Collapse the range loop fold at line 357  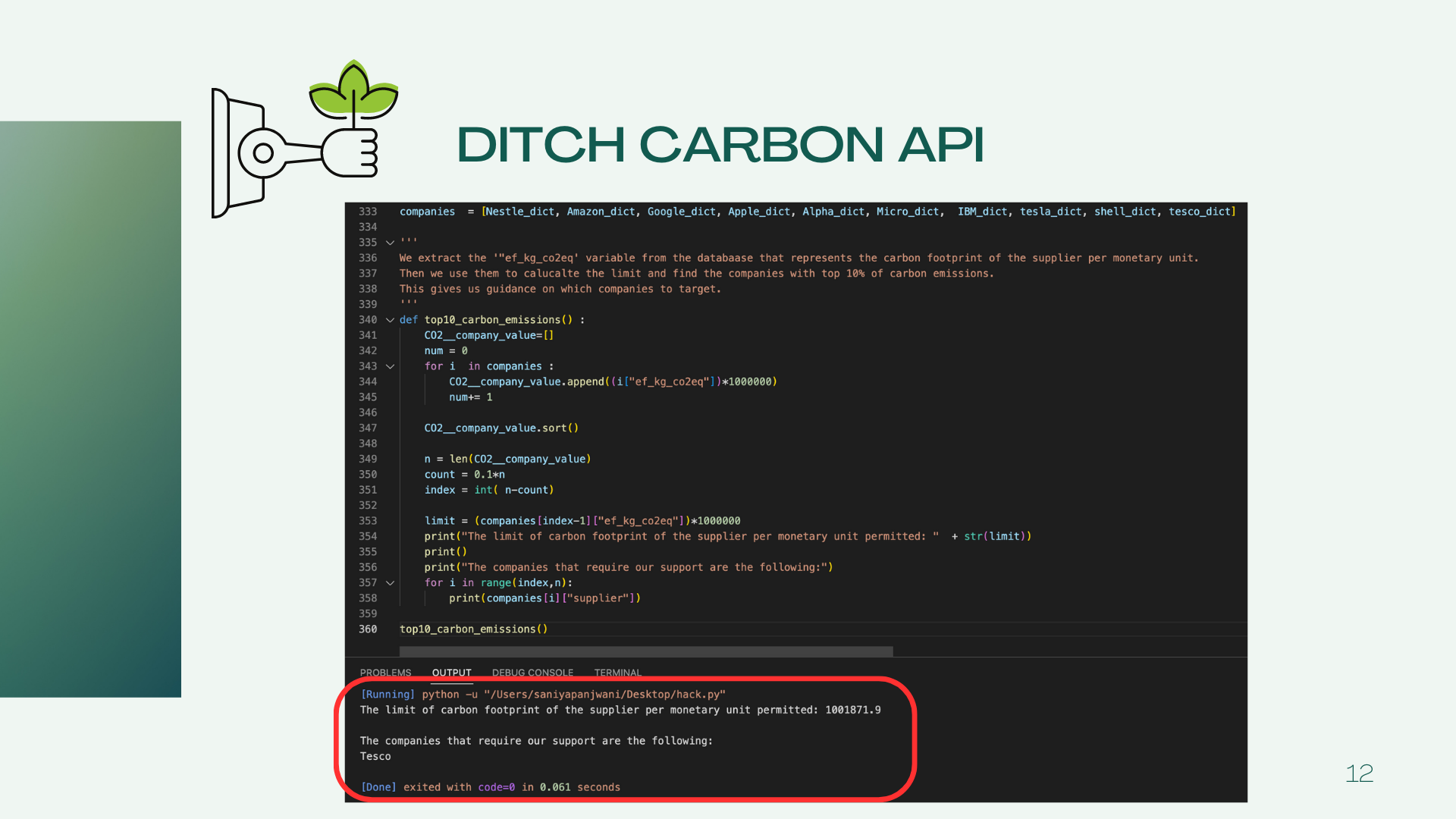tap(391, 583)
